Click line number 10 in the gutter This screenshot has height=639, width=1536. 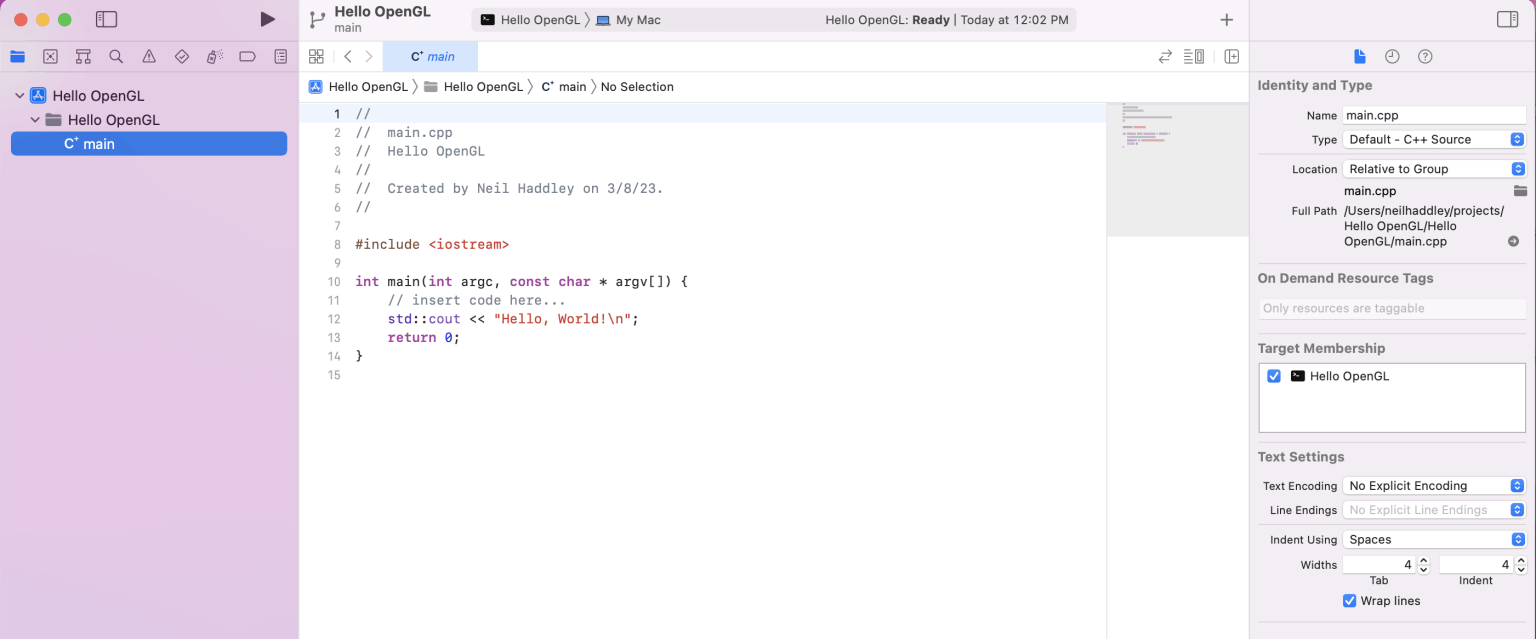333,282
